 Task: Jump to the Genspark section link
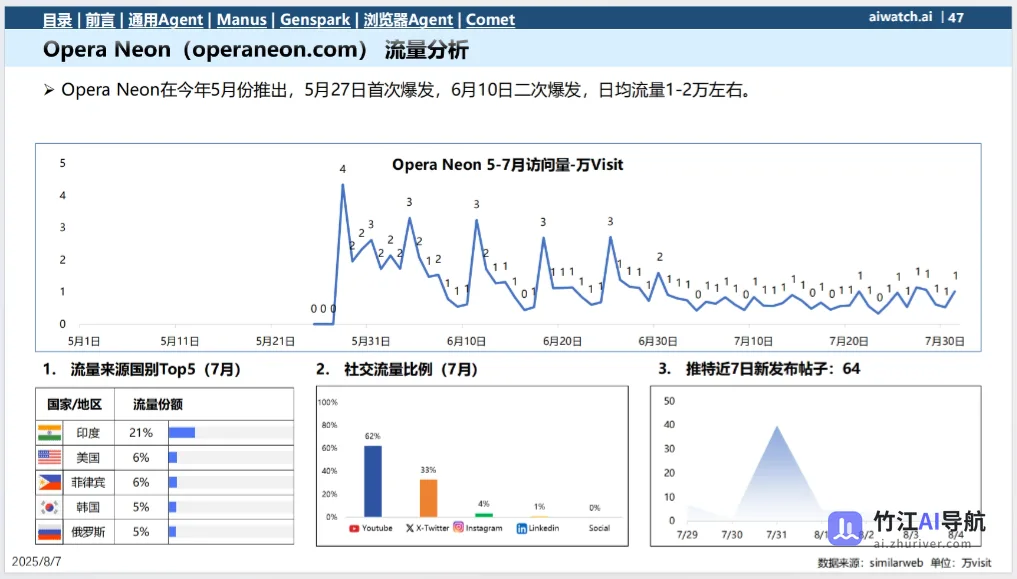pyautogui.click(x=315, y=19)
